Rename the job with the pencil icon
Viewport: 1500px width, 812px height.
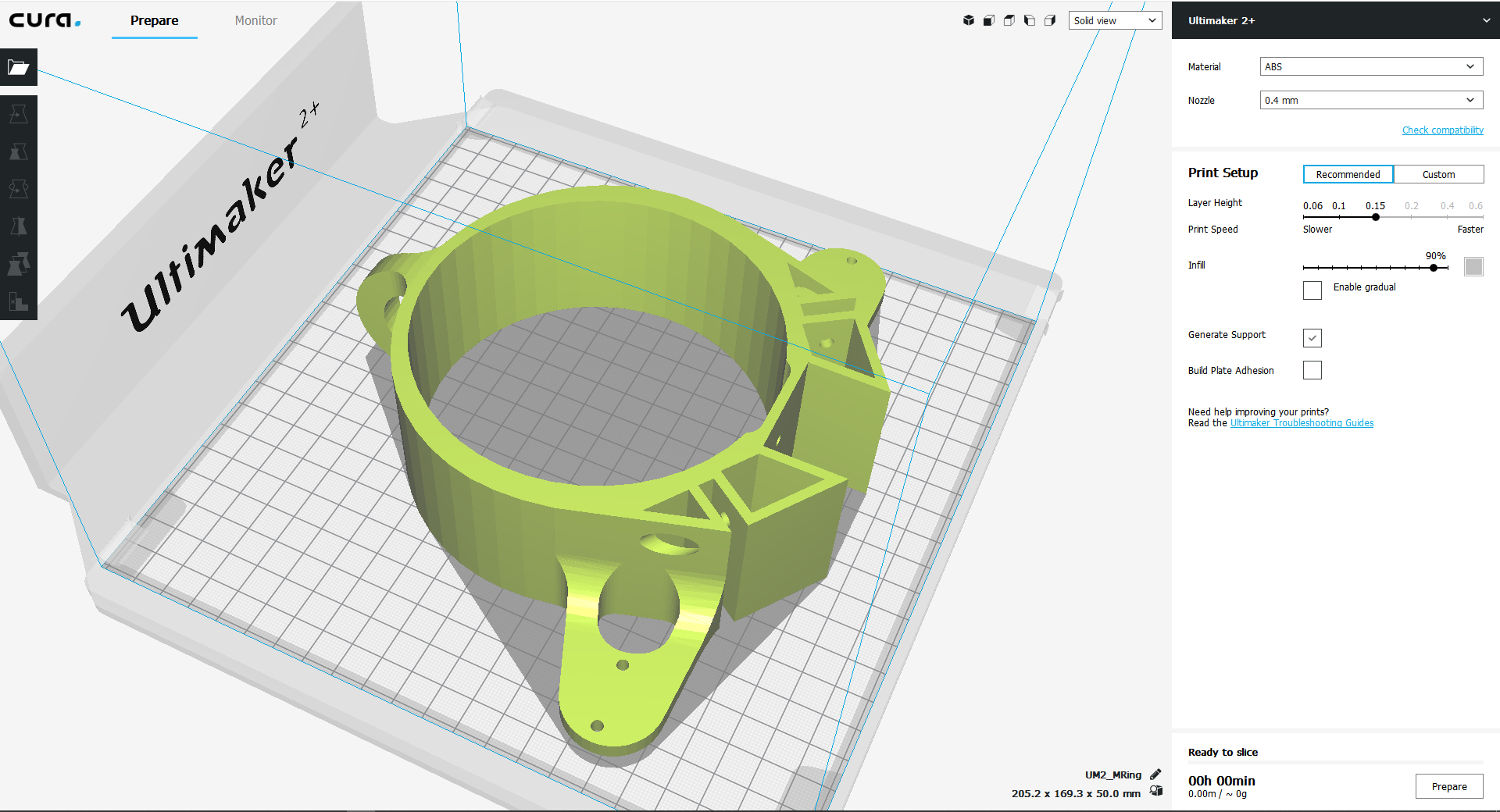pos(1155,775)
